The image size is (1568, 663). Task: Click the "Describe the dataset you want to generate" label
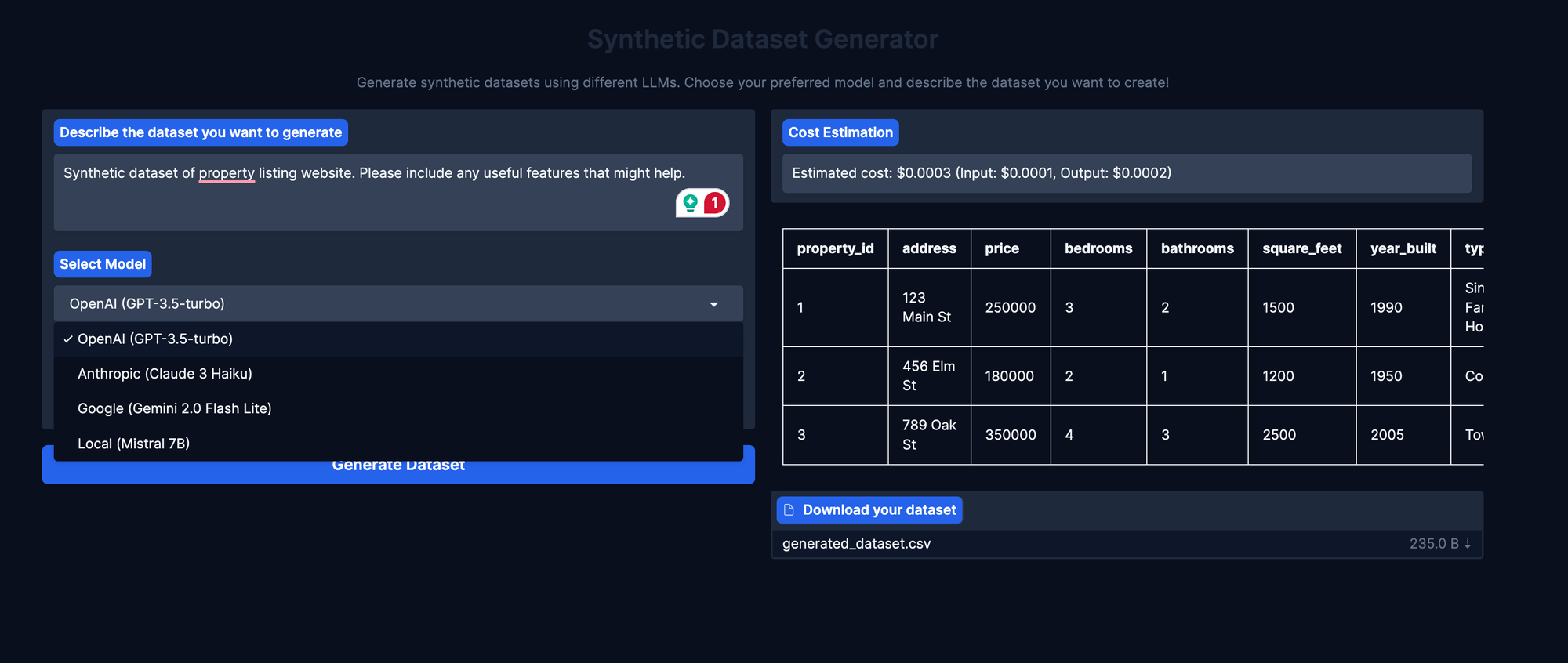(201, 132)
